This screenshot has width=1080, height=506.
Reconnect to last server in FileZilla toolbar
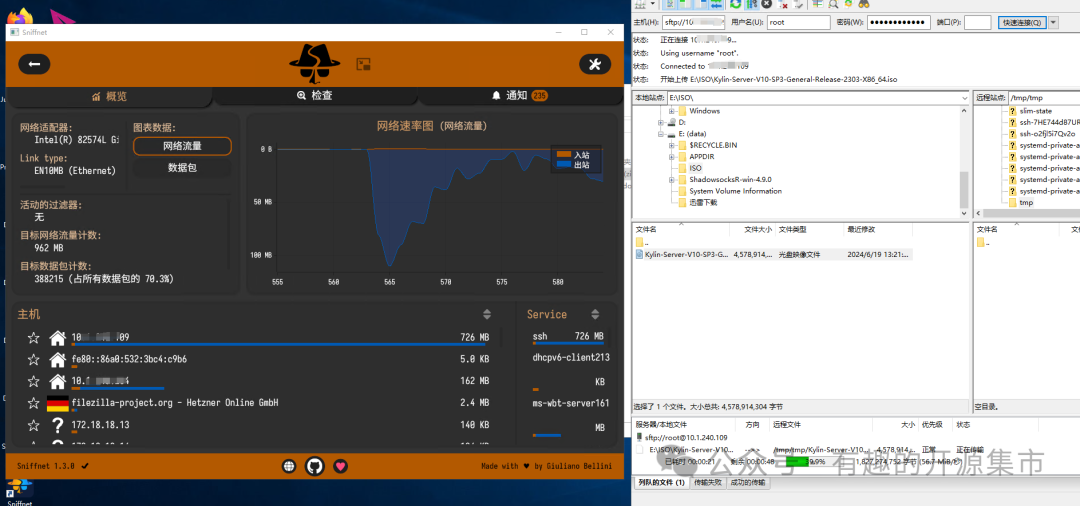point(798,4)
